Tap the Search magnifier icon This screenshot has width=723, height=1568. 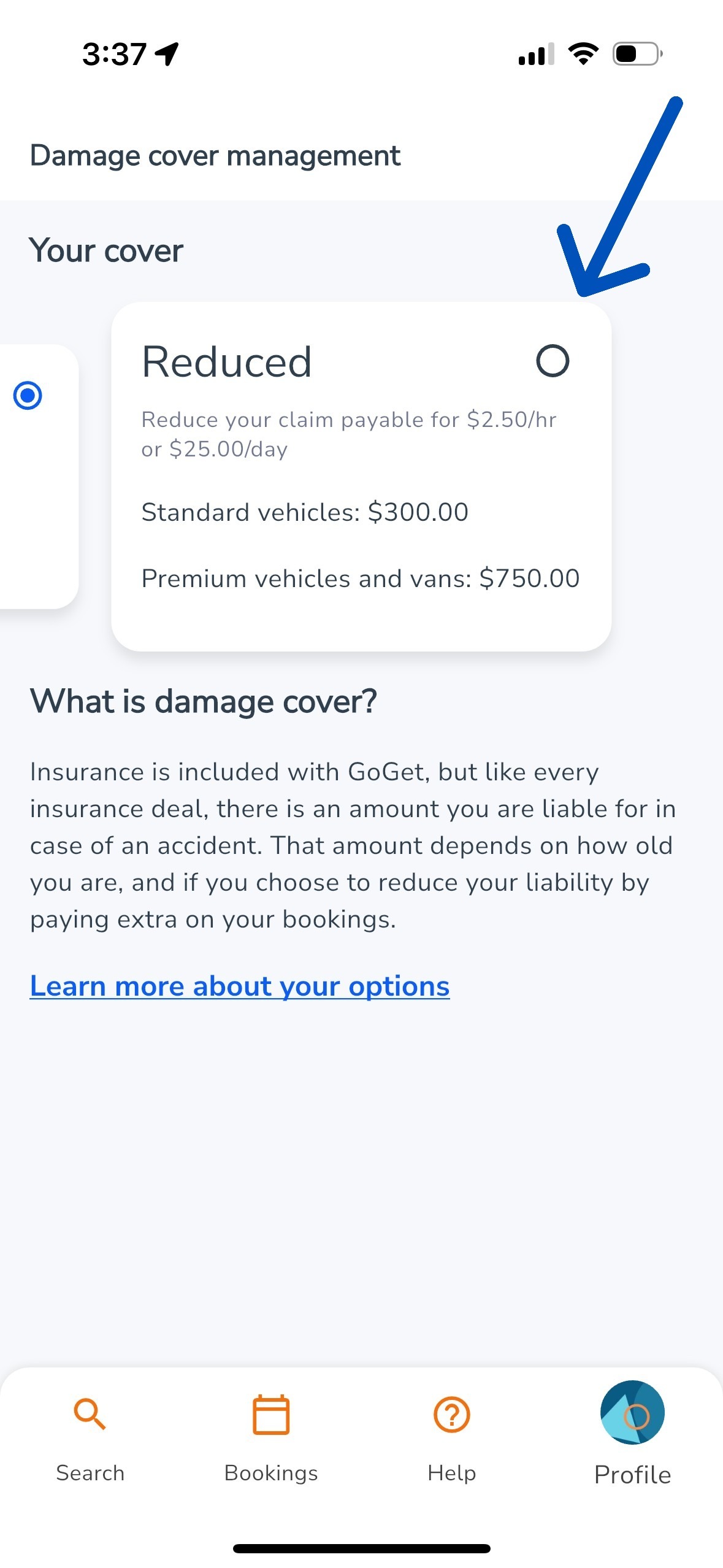pos(90,1414)
